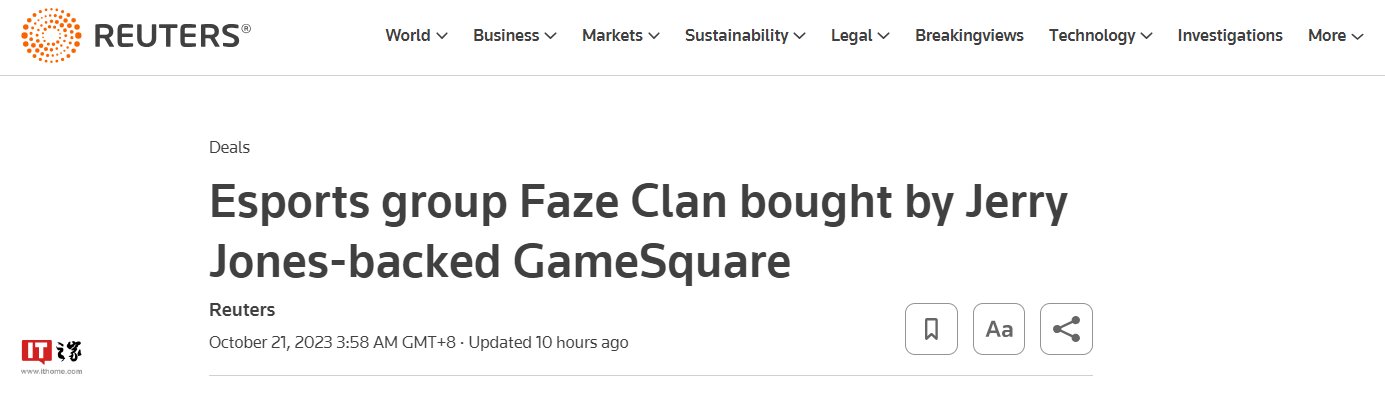Expand the Markets dropdown chevron

(x=654, y=36)
